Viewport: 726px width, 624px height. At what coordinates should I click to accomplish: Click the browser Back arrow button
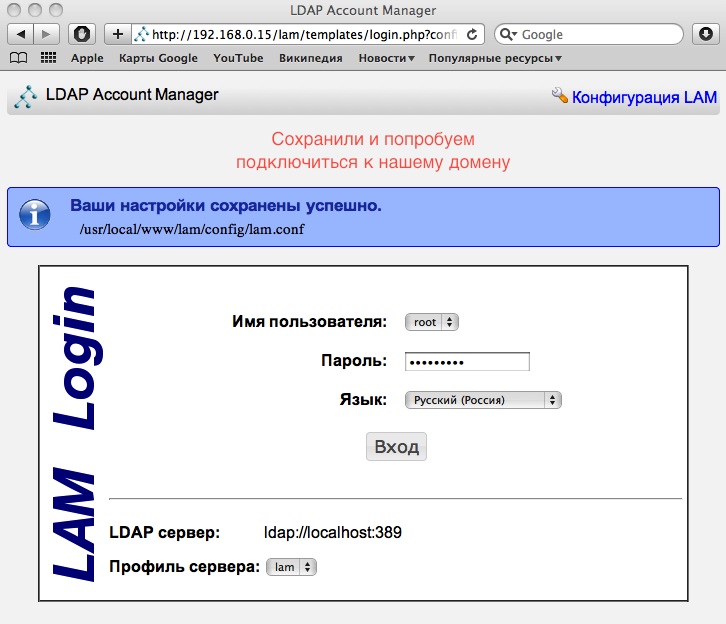[x=21, y=34]
